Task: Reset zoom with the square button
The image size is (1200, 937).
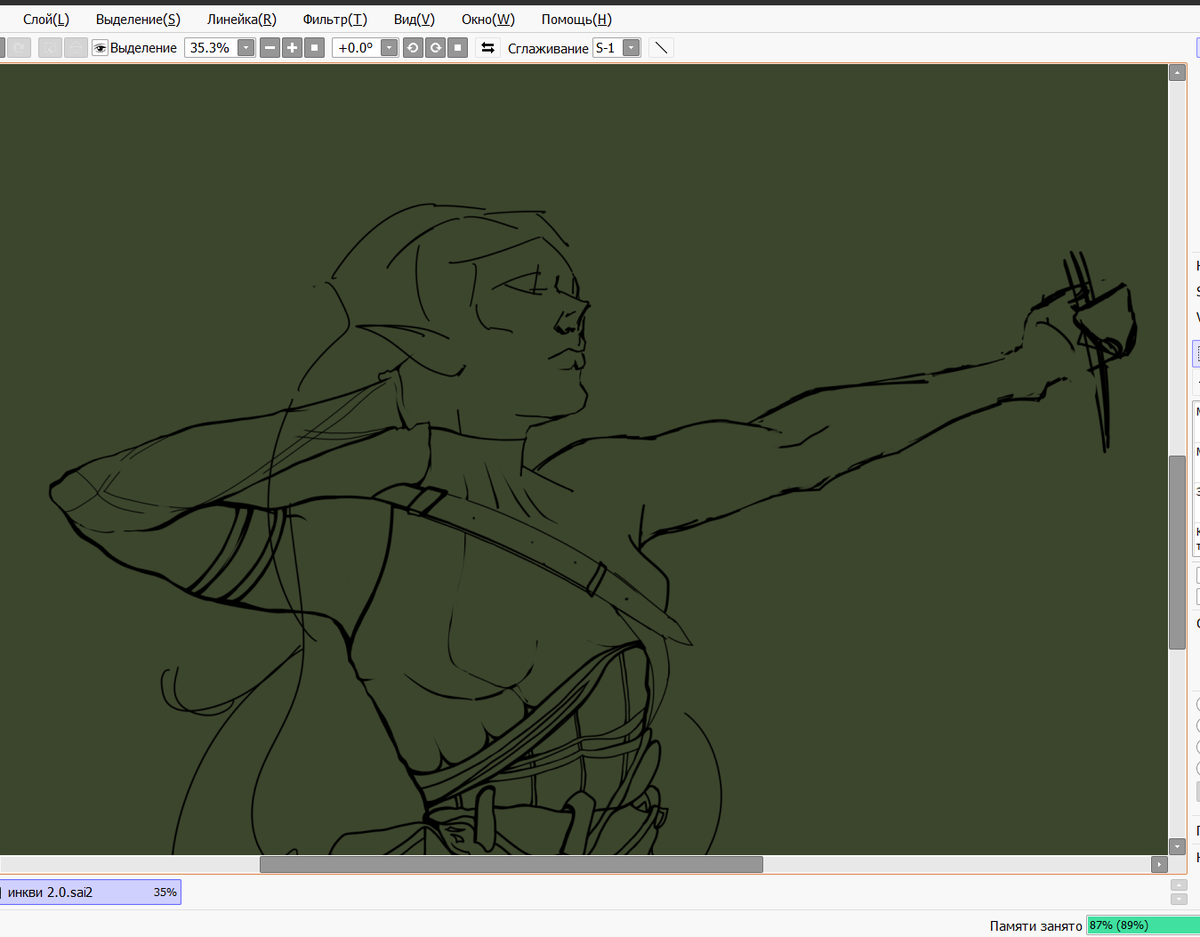Action: coord(314,48)
